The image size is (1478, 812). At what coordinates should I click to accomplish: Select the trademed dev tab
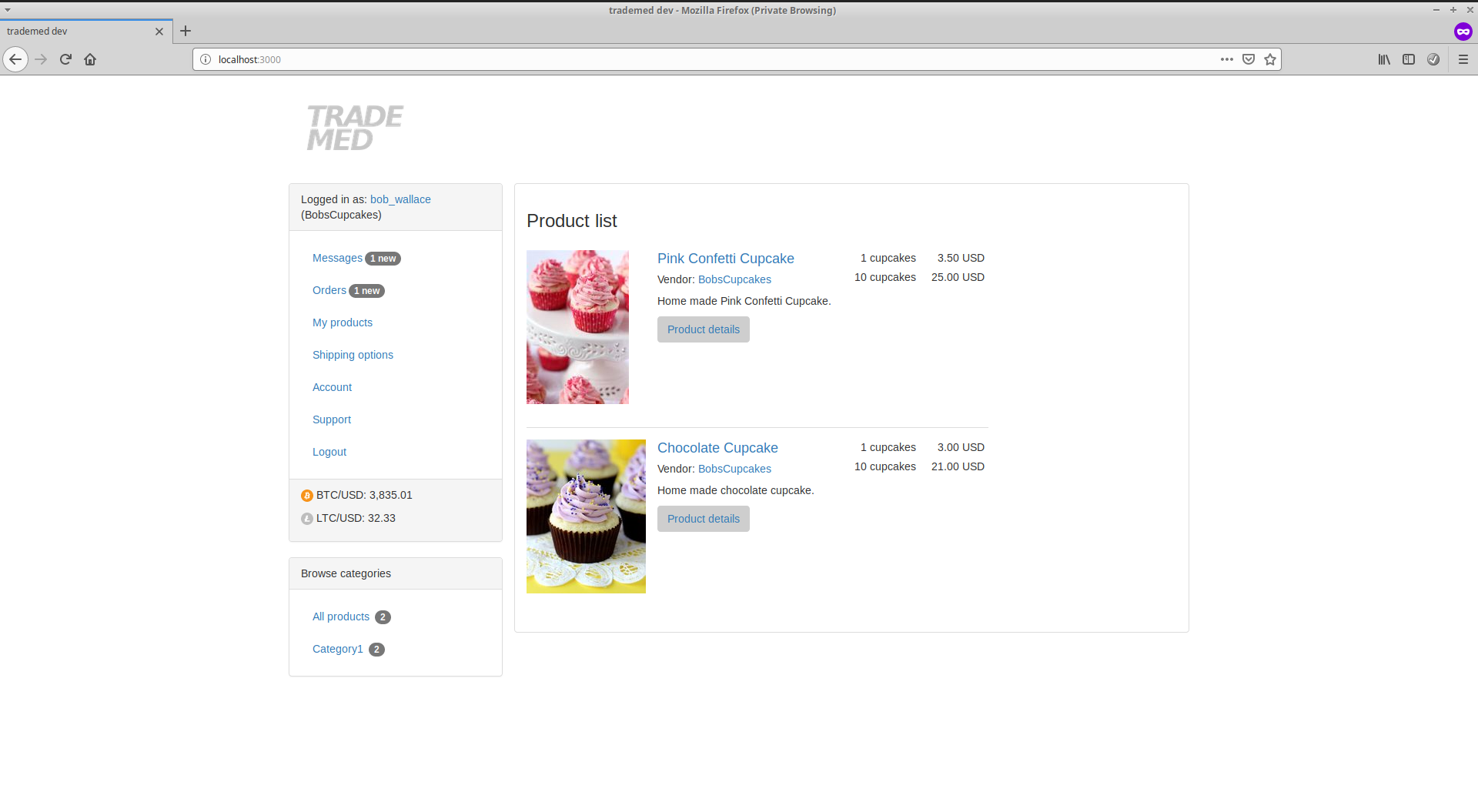pyautogui.click(x=77, y=32)
